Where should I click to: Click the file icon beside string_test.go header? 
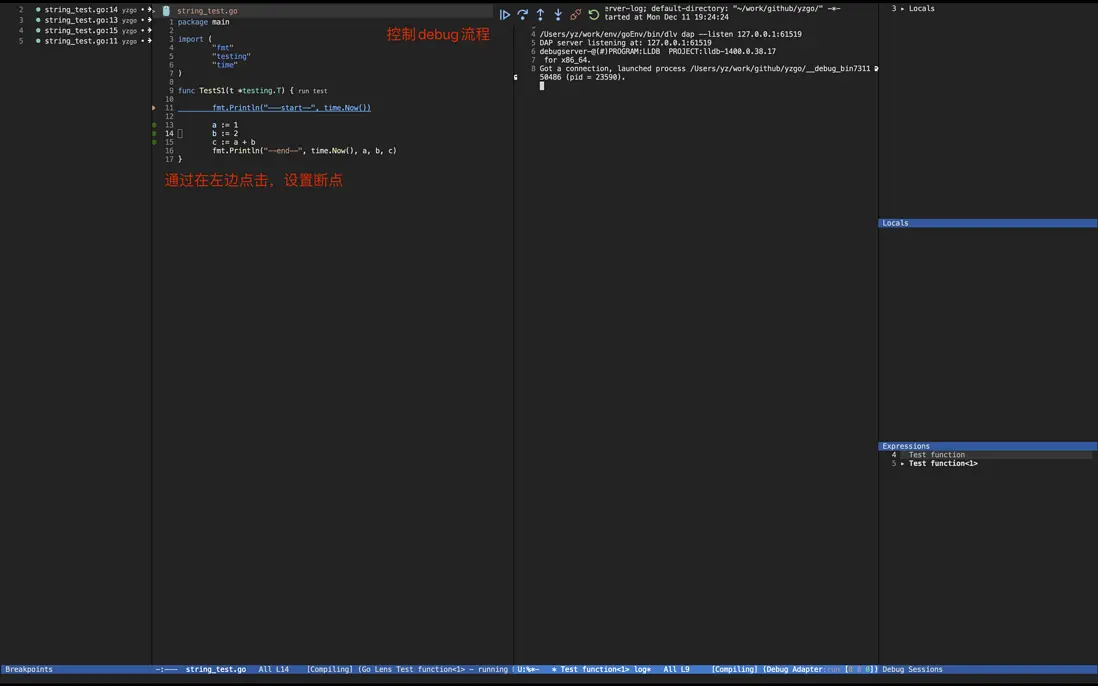tap(166, 11)
